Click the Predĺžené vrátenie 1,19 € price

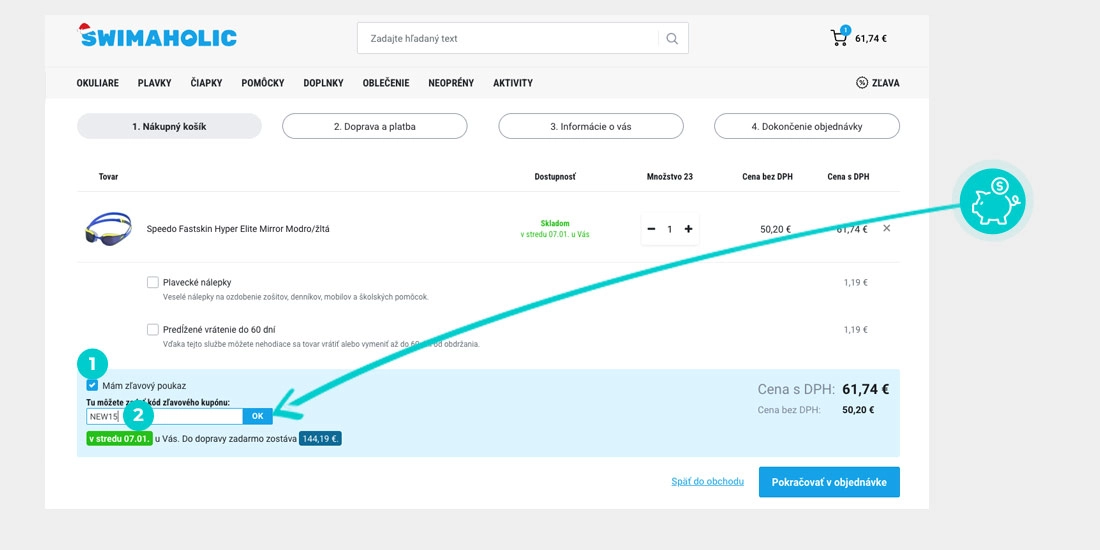tap(855, 330)
